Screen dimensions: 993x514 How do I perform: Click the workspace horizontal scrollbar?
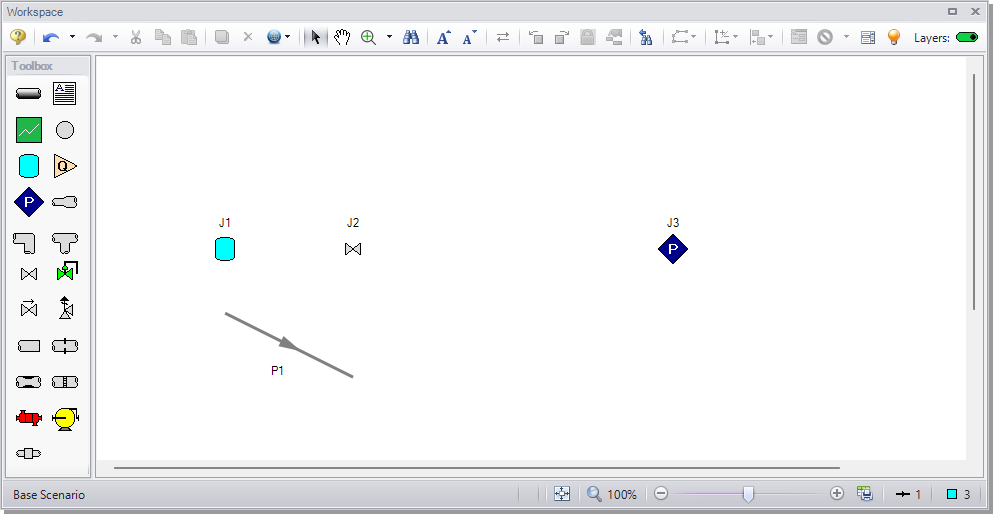477,468
